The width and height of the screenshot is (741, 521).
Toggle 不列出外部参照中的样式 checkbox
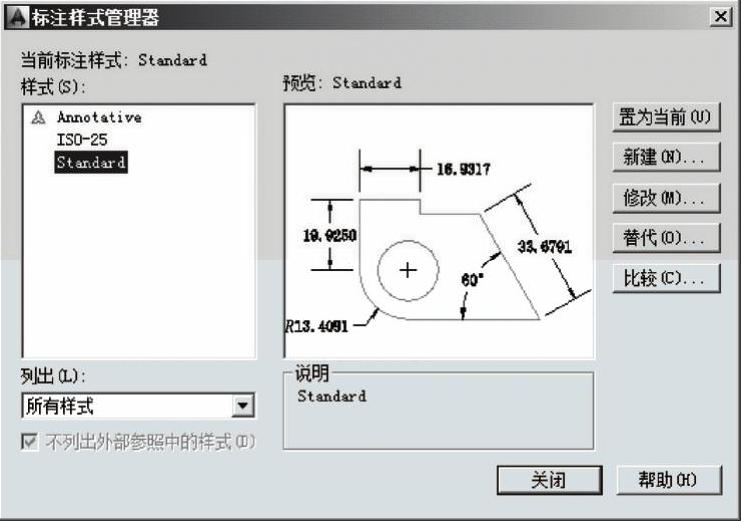(x=29, y=441)
